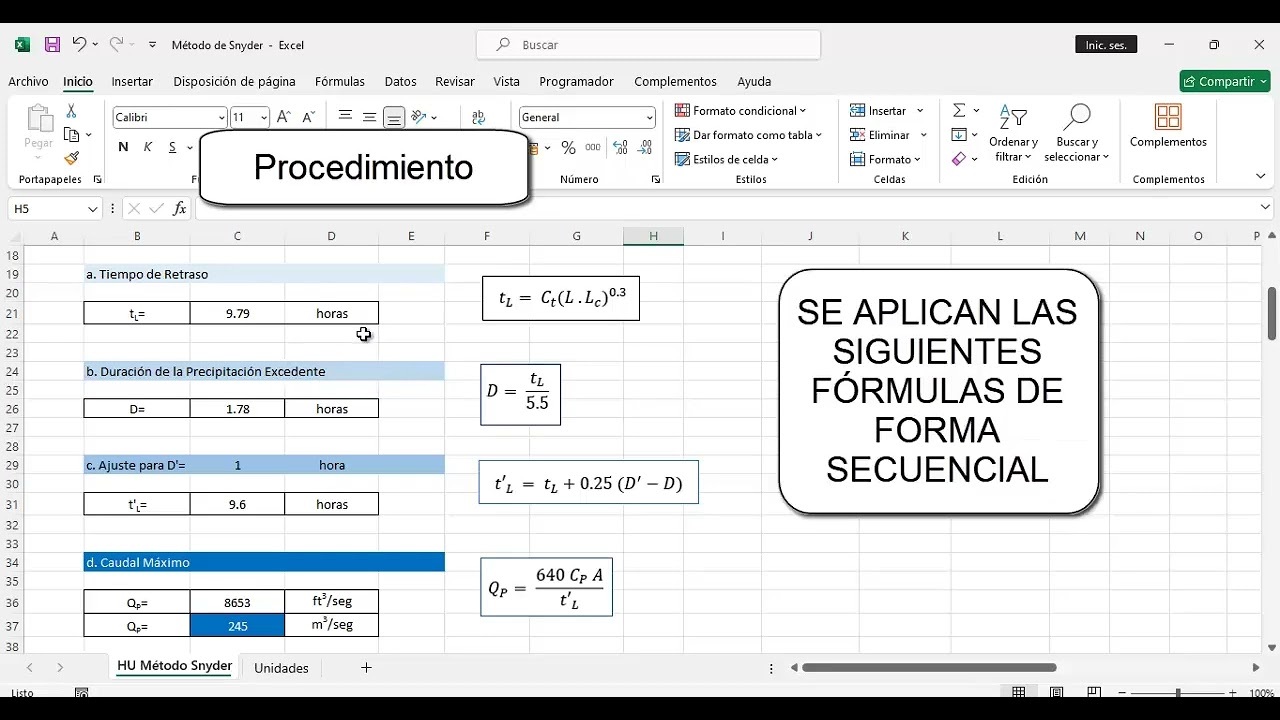Toggle italic (K) formatting
This screenshot has height=720, width=1280.
click(148, 147)
